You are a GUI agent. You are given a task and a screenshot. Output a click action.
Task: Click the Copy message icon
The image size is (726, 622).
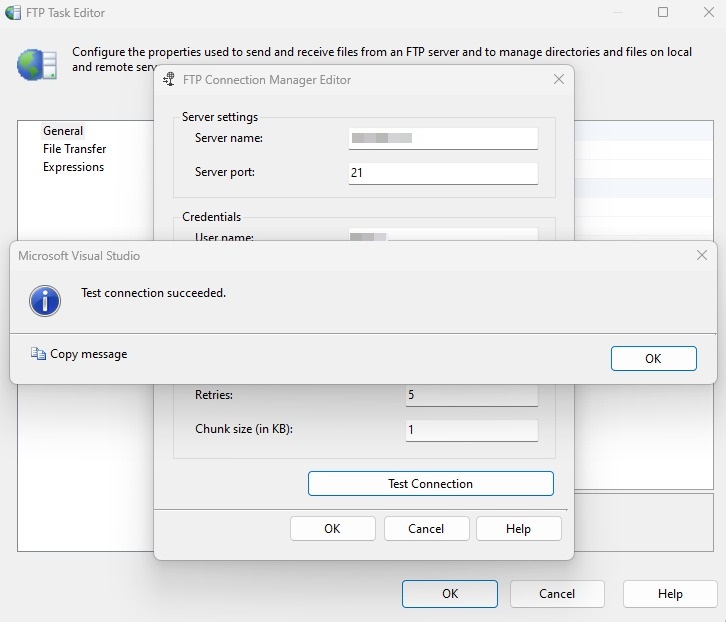38,354
